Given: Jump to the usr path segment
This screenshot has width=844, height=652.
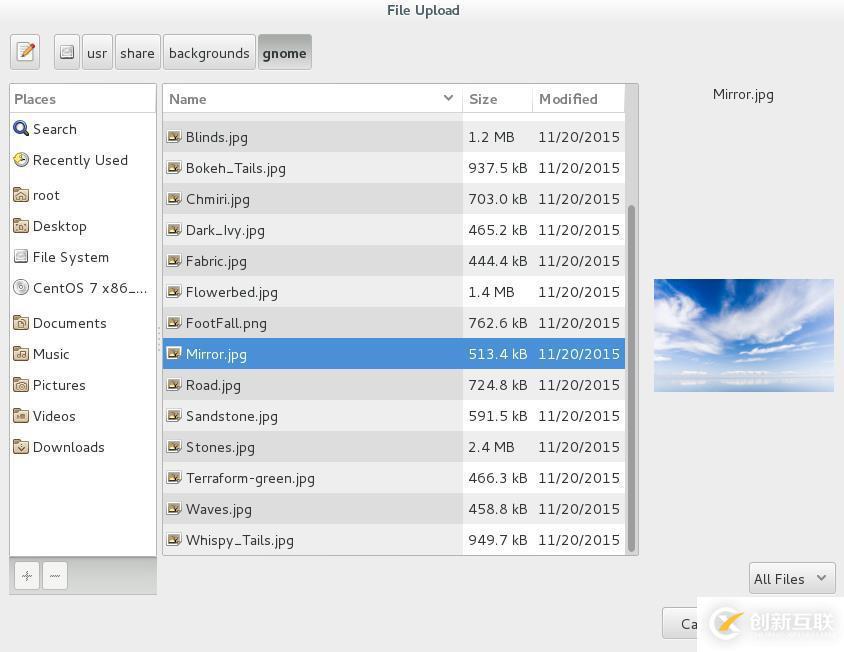Looking at the screenshot, I should pos(97,52).
